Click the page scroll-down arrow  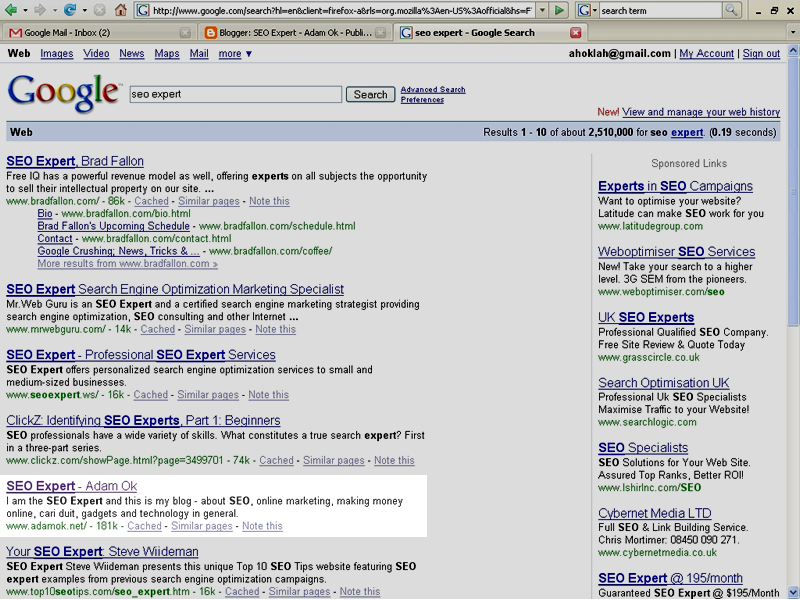(793, 592)
